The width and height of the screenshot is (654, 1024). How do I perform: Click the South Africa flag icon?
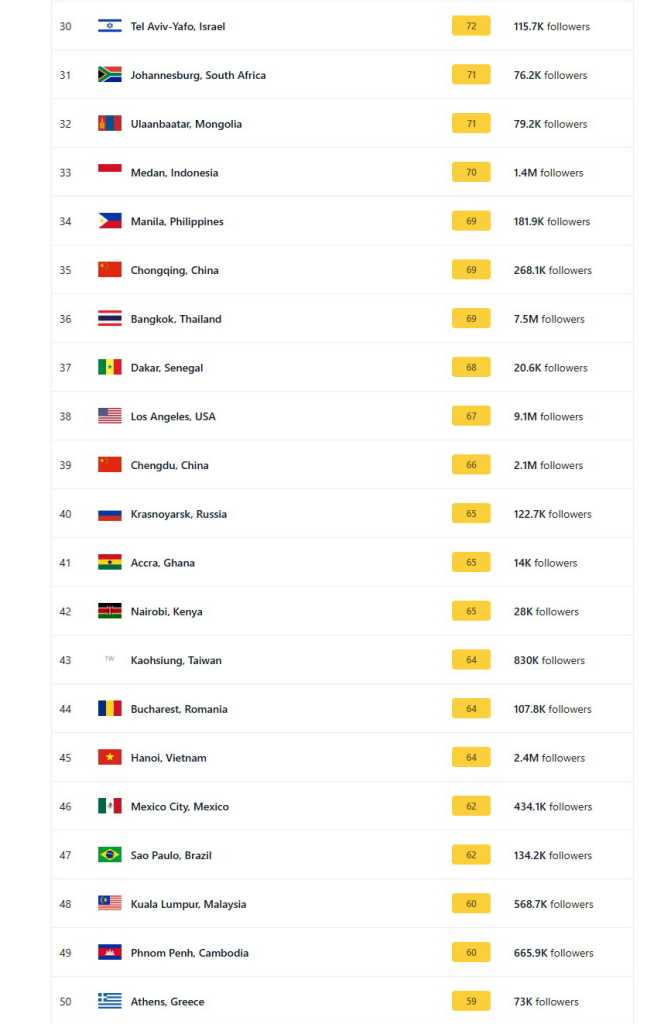(x=110, y=75)
